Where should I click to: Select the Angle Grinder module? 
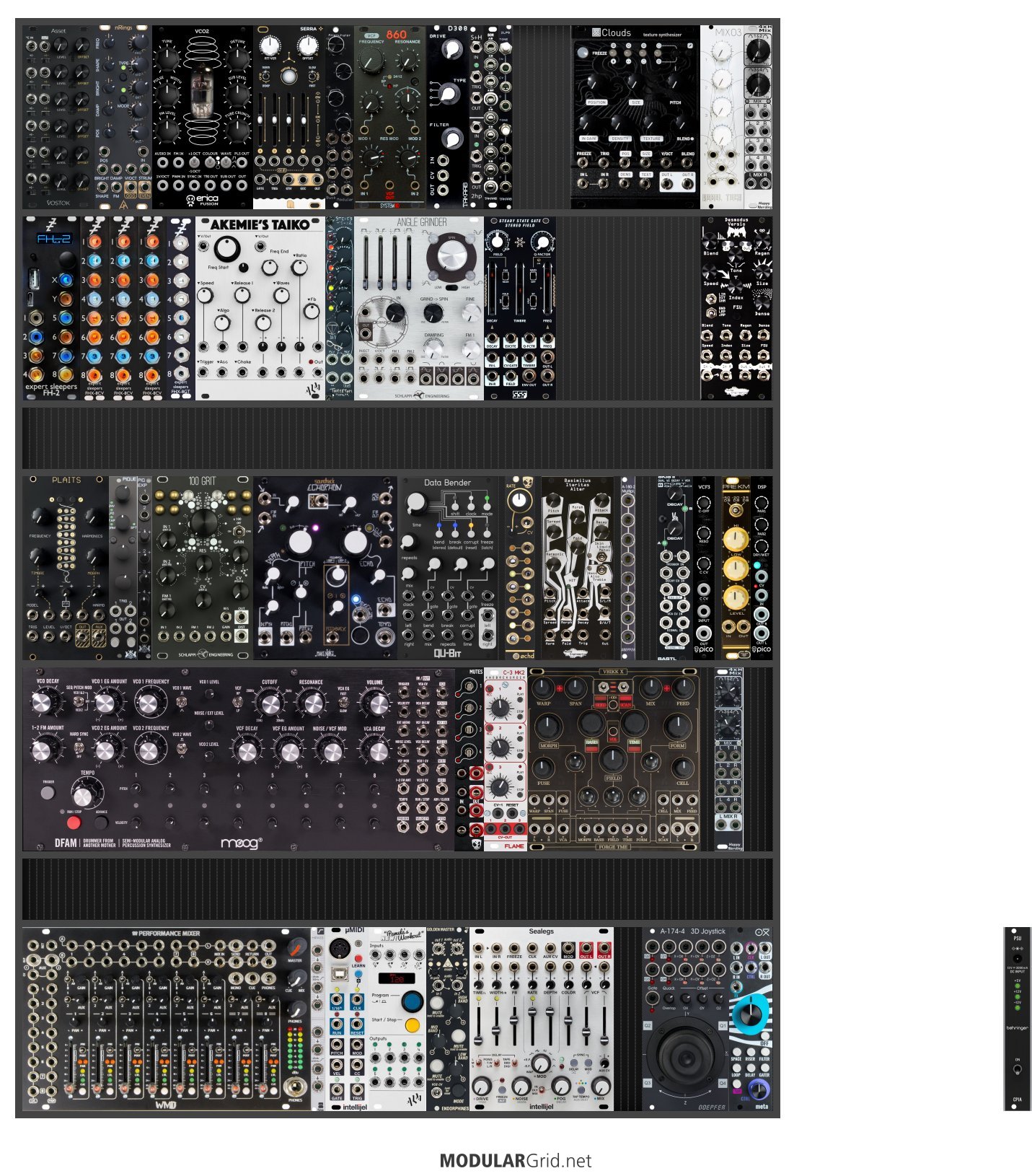tap(419, 308)
